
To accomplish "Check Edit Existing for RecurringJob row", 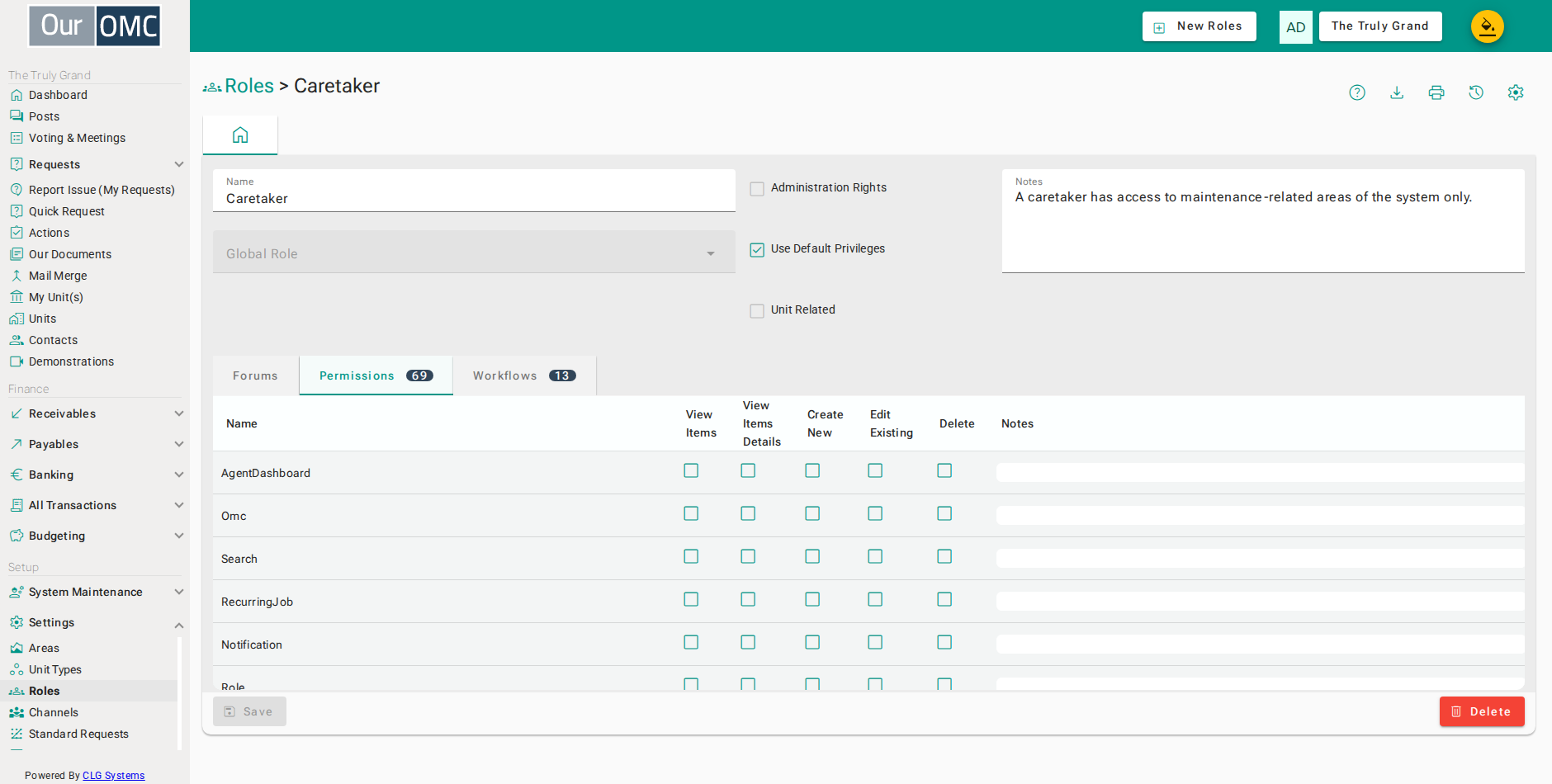I will coord(875,599).
